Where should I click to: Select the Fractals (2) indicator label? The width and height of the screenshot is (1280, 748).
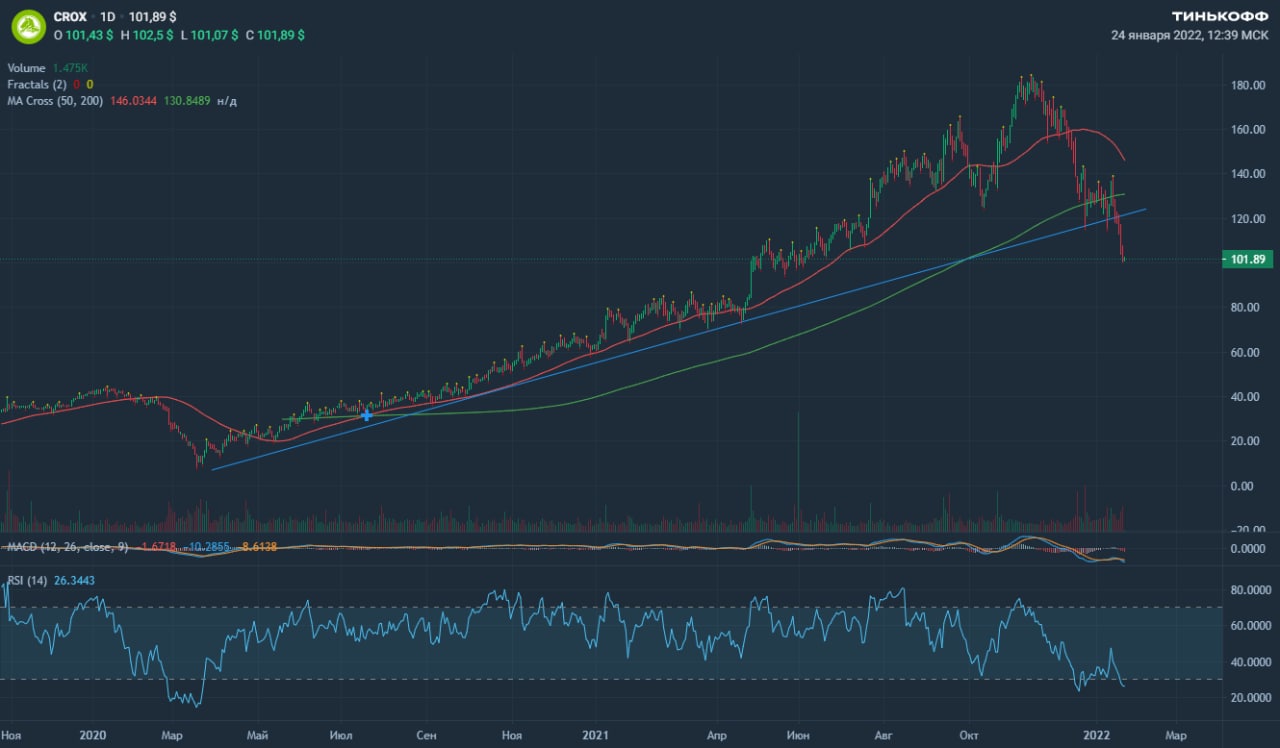coord(37,84)
